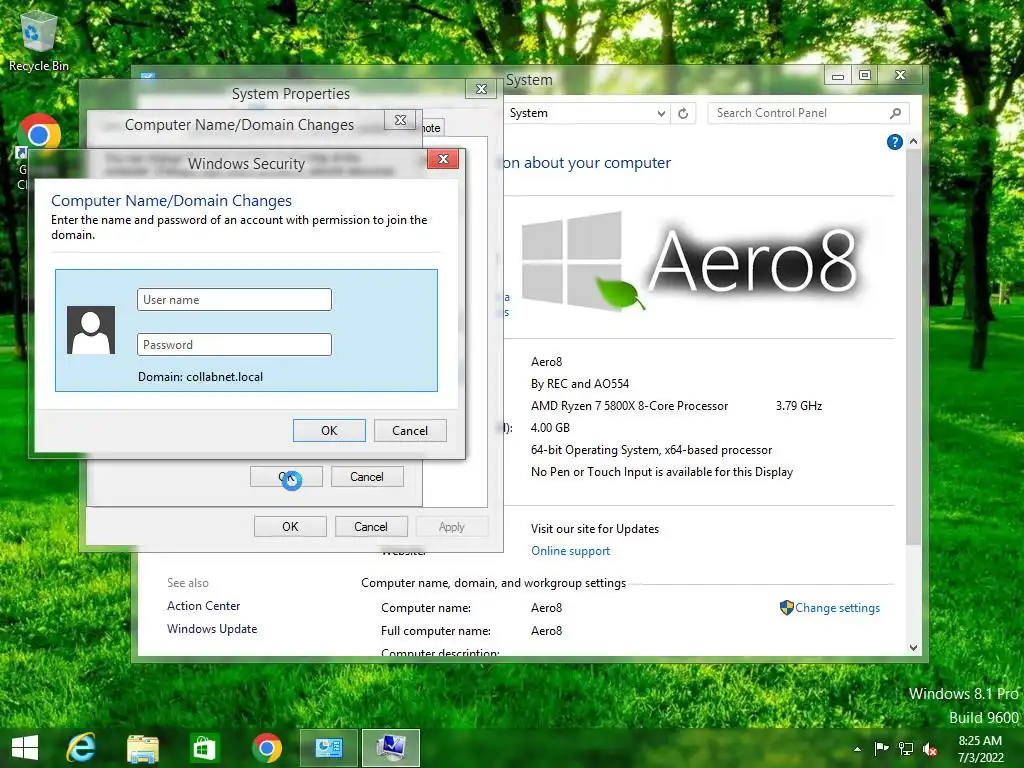Click the search magnifier in Control Panel
Viewport: 1024px width, 768px height.
coord(895,113)
